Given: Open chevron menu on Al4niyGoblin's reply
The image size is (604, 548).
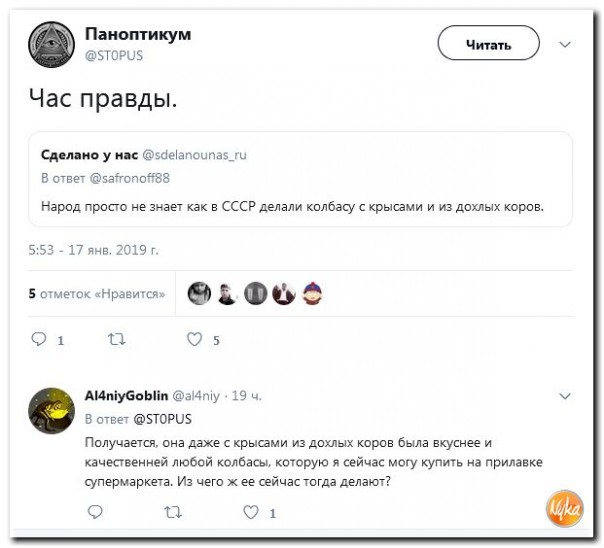Looking at the screenshot, I should coord(565,396).
